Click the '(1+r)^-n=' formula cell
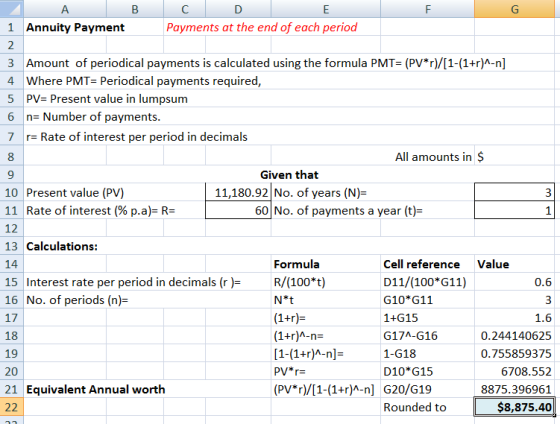This screenshot has width=560, height=424. coord(299,335)
